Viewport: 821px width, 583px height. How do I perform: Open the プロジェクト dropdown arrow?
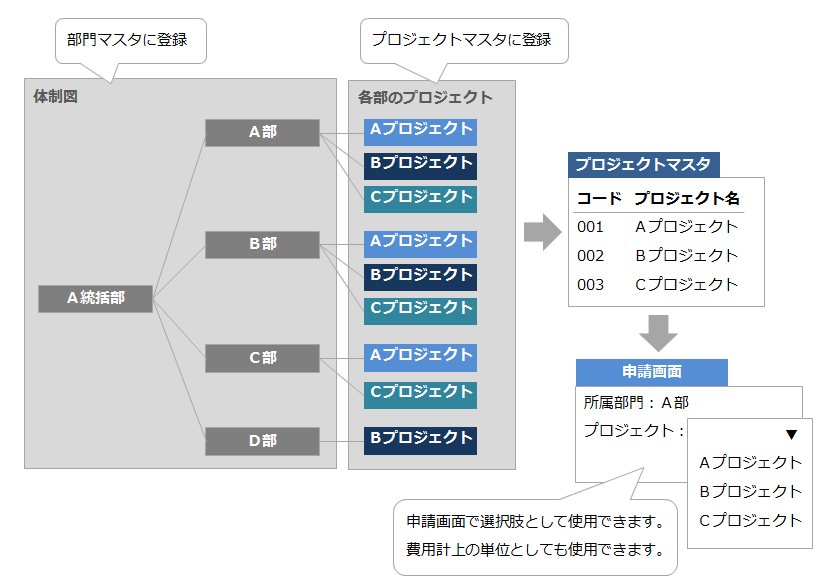pyautogui.click(x=791, y=435)
